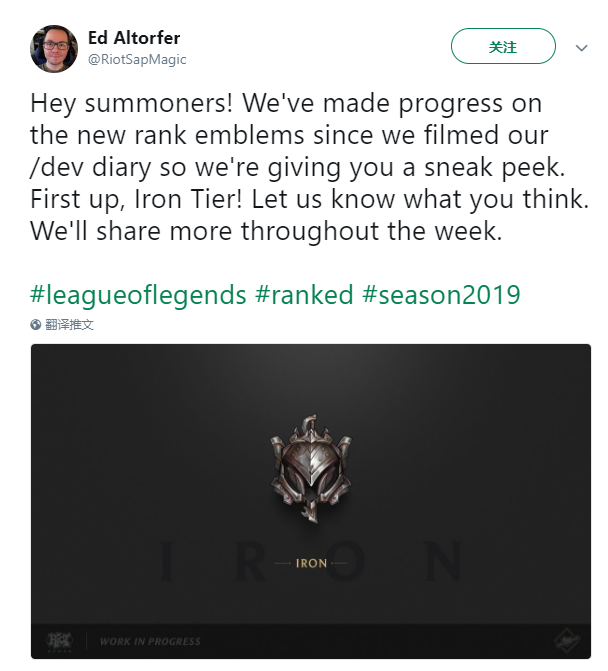Click the large faded letter I
Screen dimensions: 608x671
pos(167,561)
